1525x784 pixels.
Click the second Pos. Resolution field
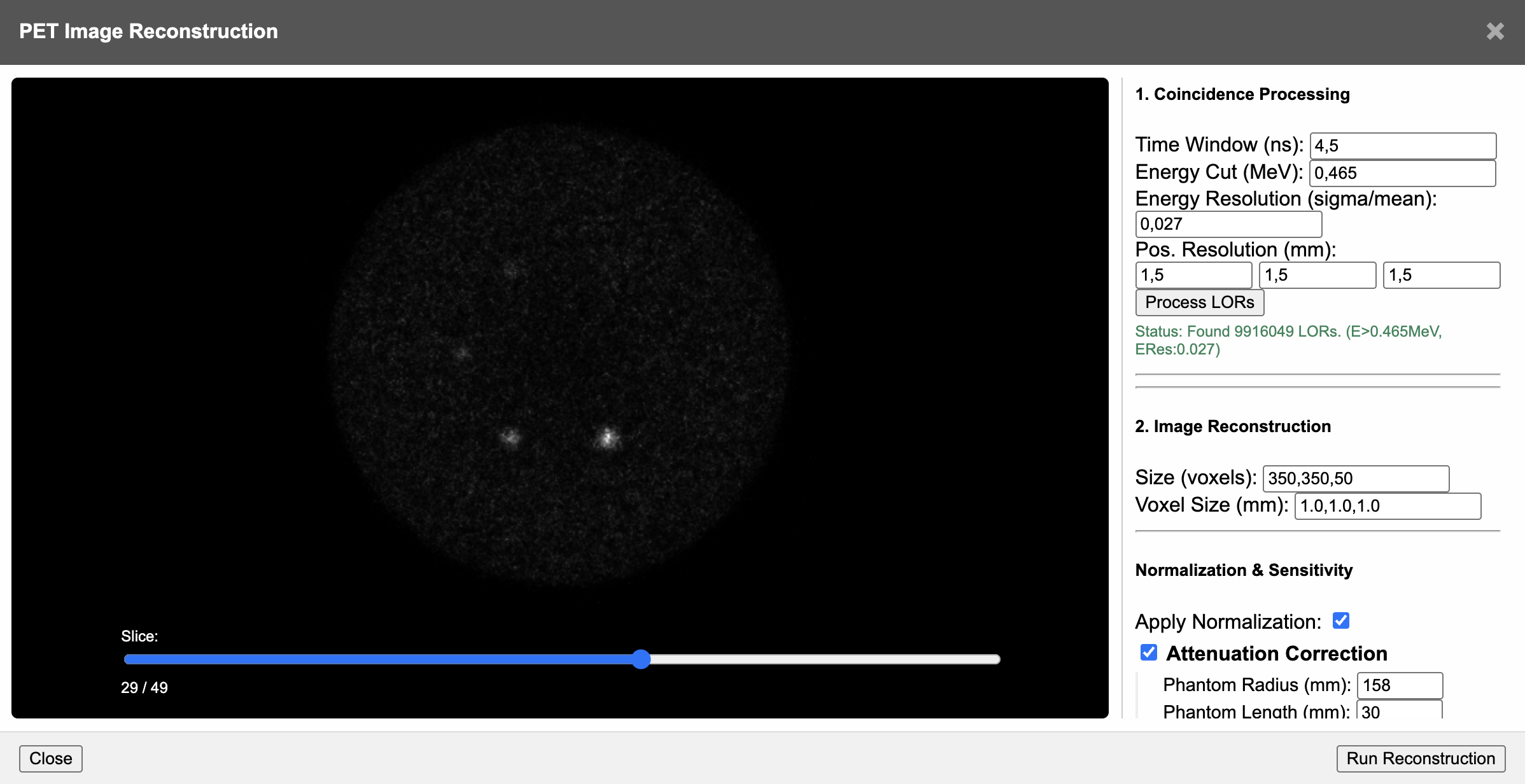pos(1317,275)
